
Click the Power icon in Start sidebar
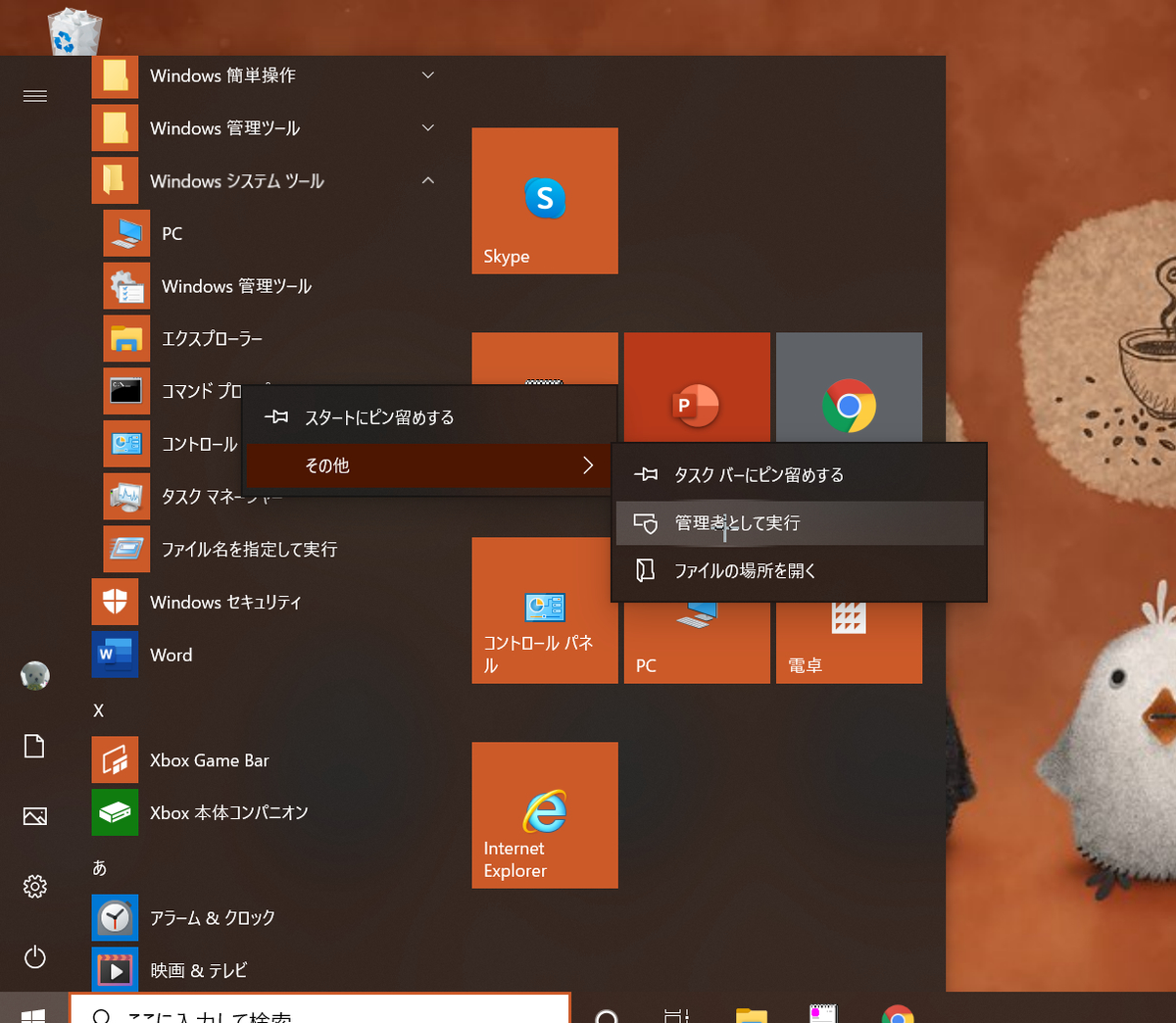pos(35,957)
